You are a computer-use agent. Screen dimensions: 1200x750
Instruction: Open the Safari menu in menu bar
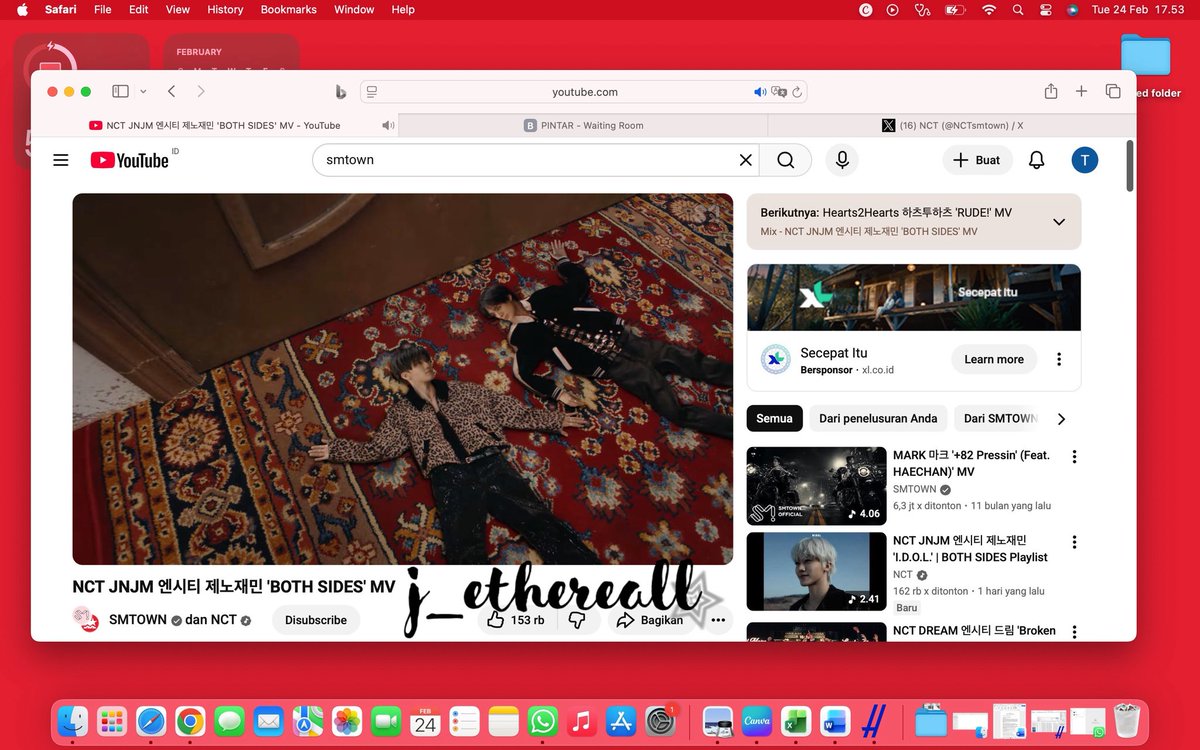pos(61,9)
